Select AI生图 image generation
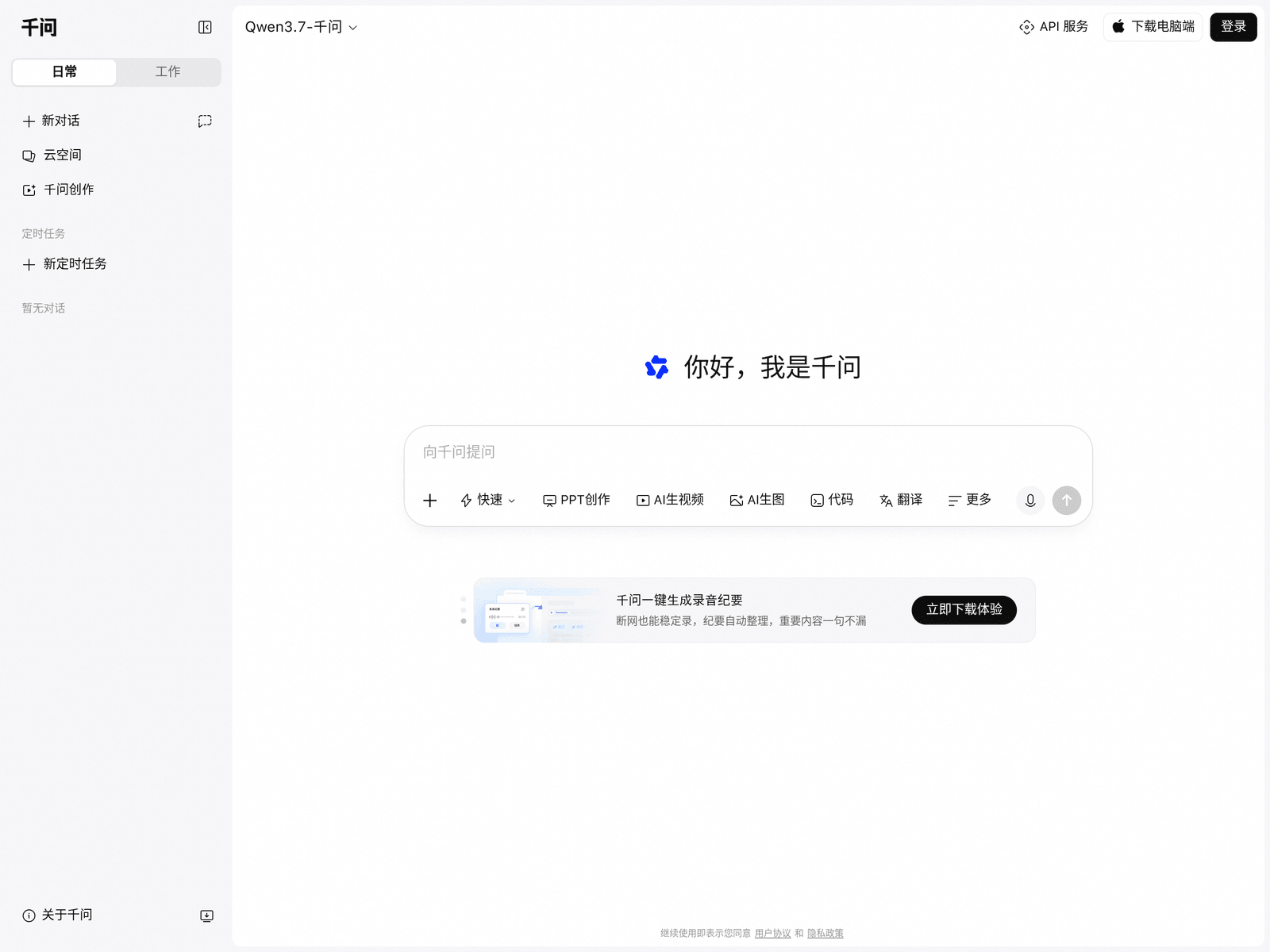 [x=757, y=501]
